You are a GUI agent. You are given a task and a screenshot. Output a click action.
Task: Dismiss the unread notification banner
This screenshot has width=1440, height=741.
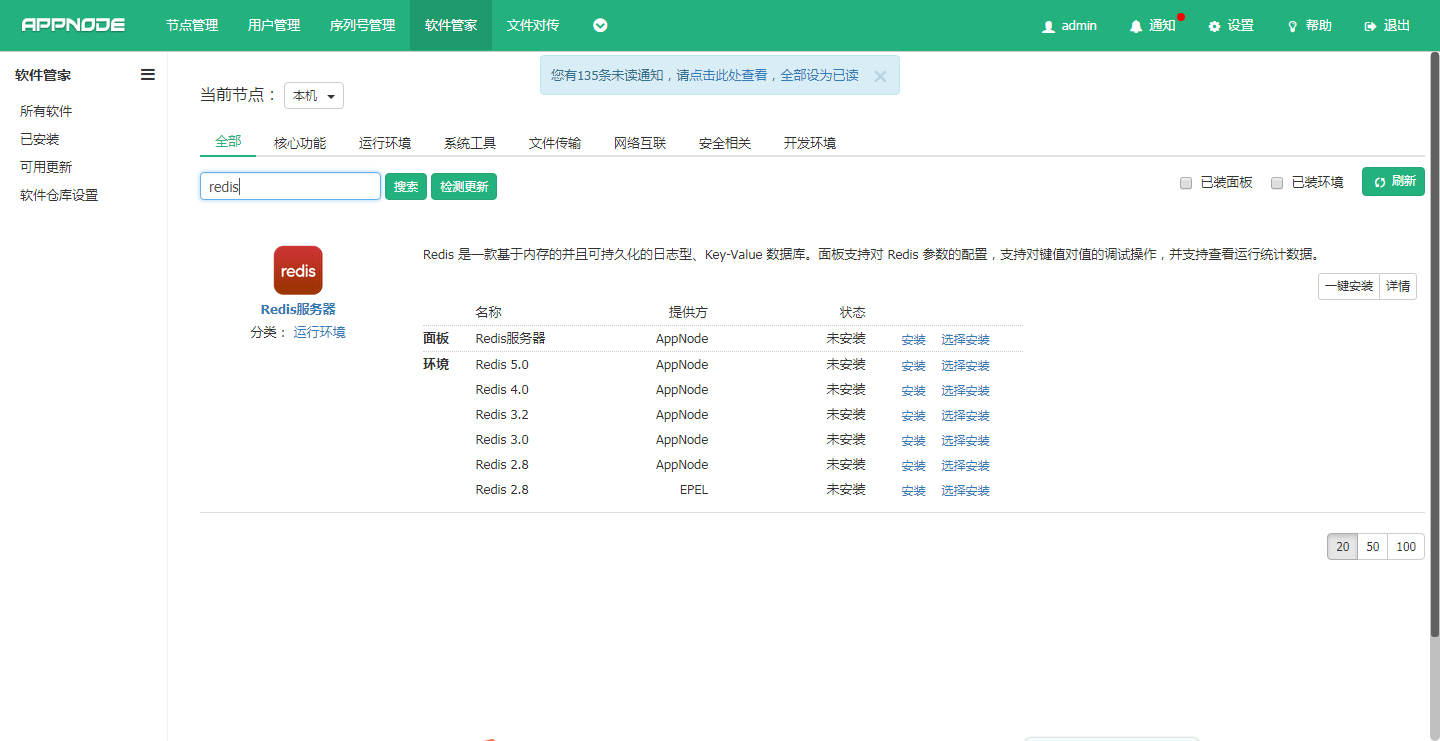coord(880,76)
